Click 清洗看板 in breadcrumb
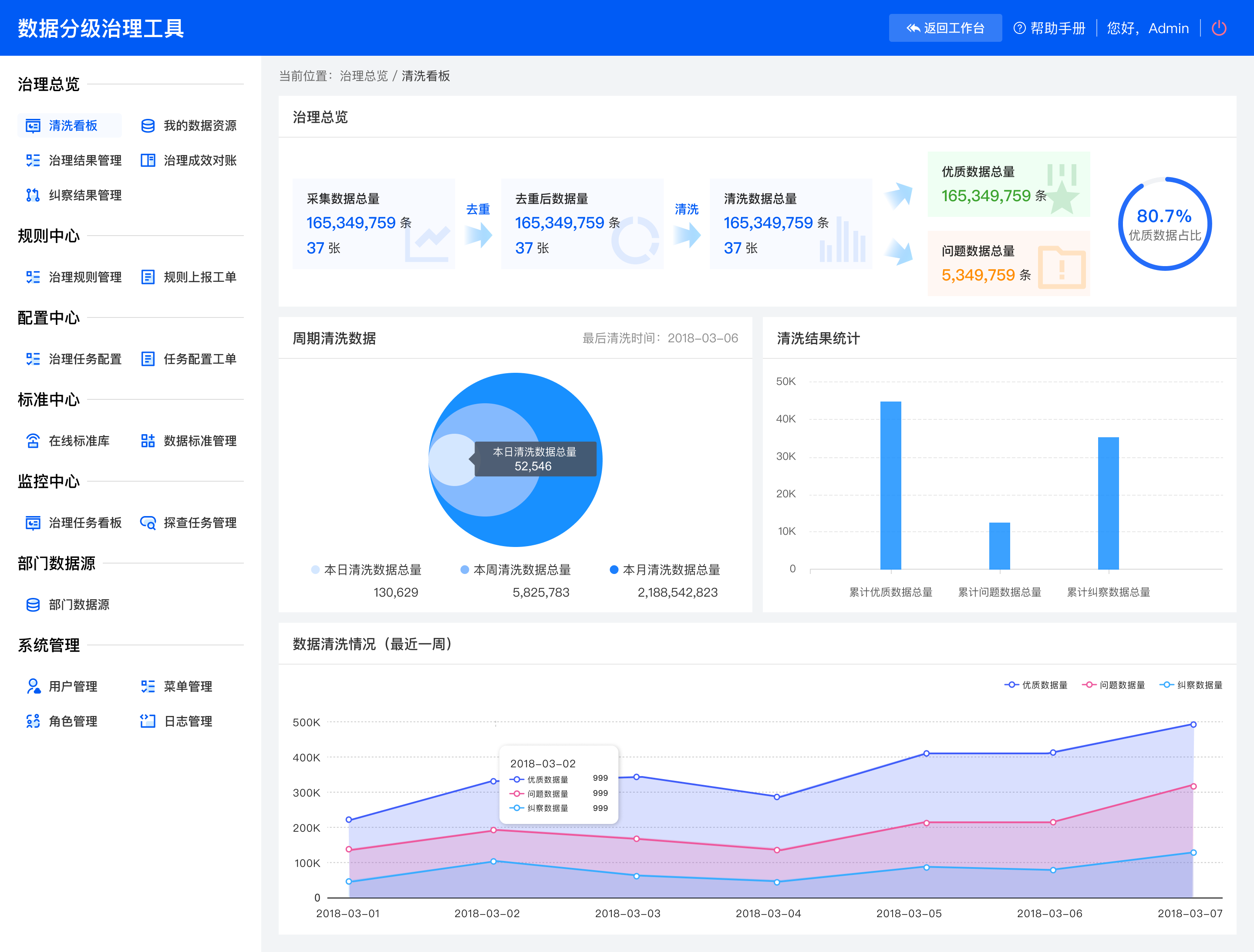The height and width of the screenshot is (952, 1254). (426, 76)
